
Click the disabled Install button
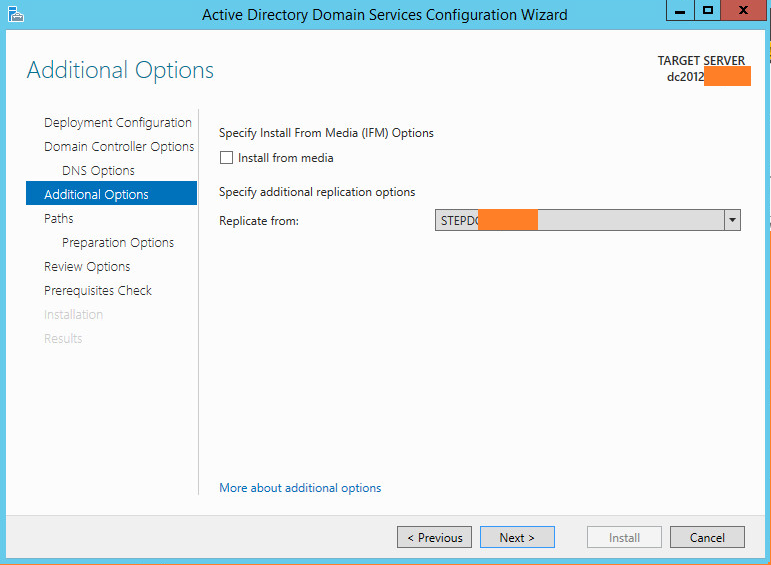click(624, 538)
